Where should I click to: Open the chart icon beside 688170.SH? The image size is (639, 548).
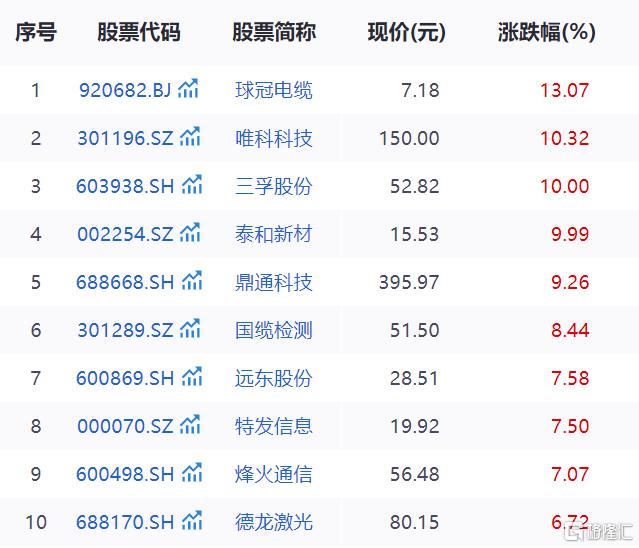coord(192,521)
